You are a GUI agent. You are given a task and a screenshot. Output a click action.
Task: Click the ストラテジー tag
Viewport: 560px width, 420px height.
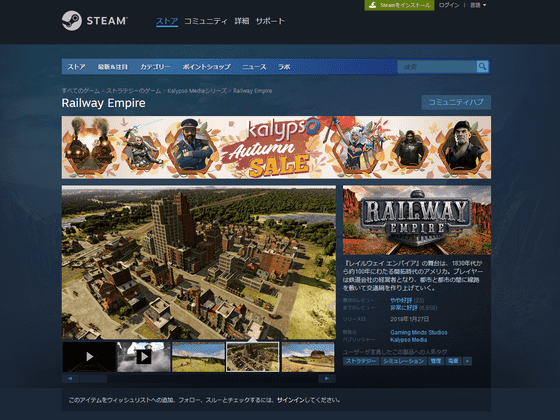coord(361,361)
